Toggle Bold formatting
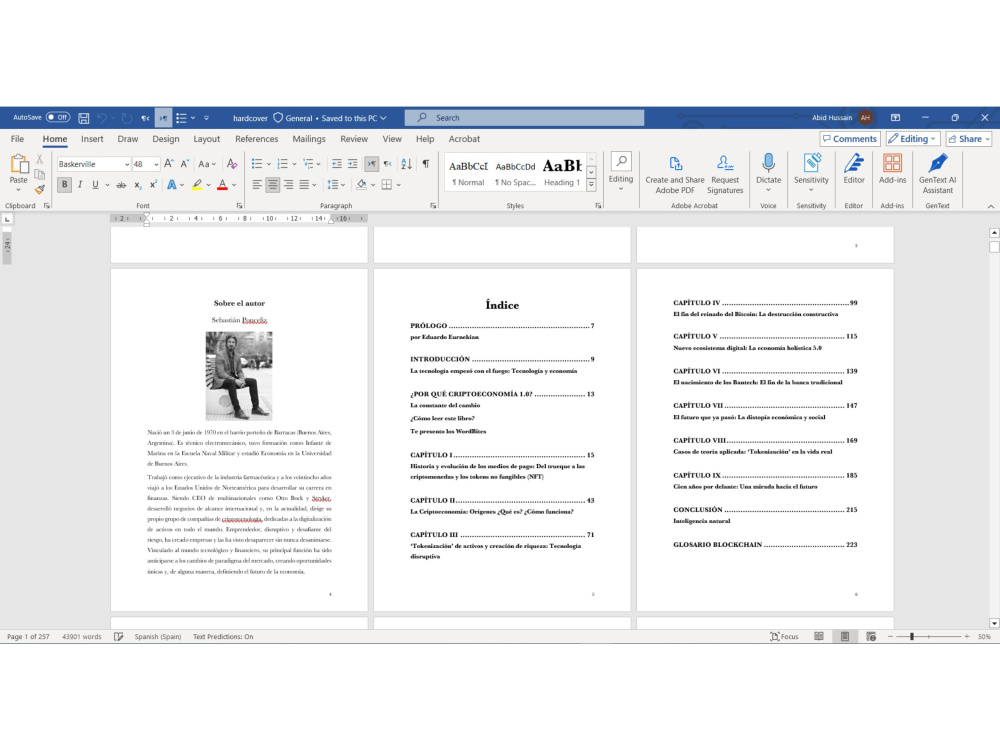Viewport: 1000px width, 750px height. tap(64, 185)
